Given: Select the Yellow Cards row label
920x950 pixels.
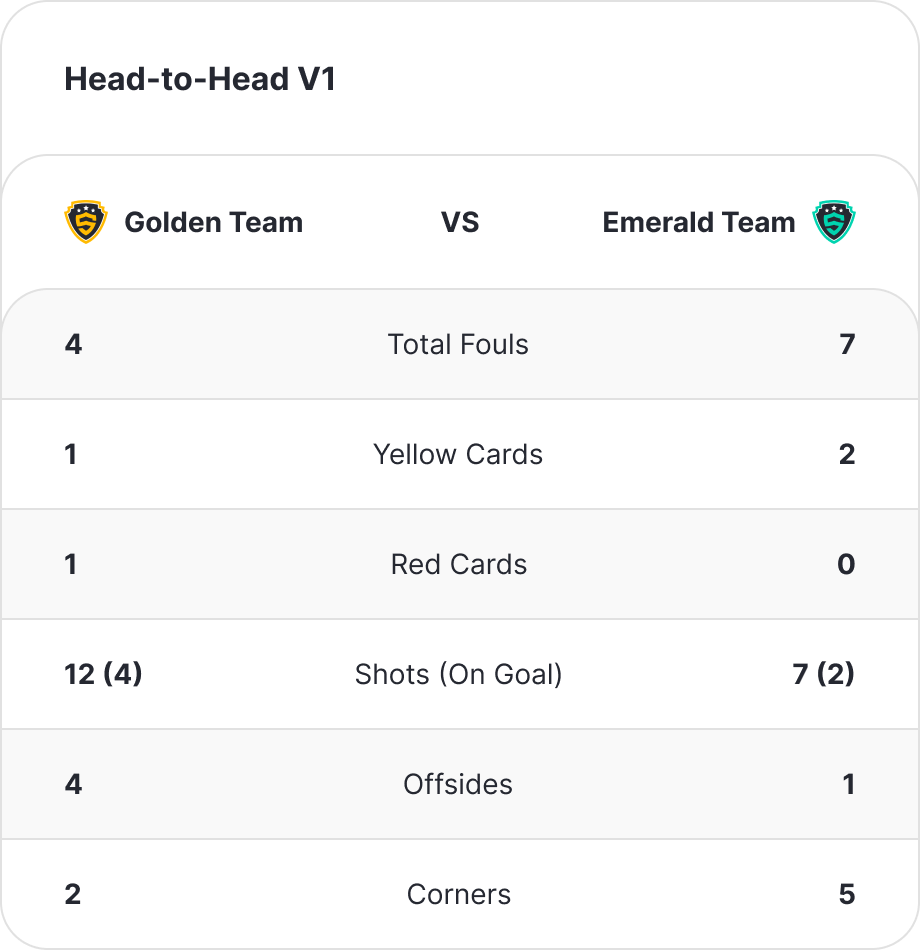Looking at the screenshot, I should (x=458, y=454).
